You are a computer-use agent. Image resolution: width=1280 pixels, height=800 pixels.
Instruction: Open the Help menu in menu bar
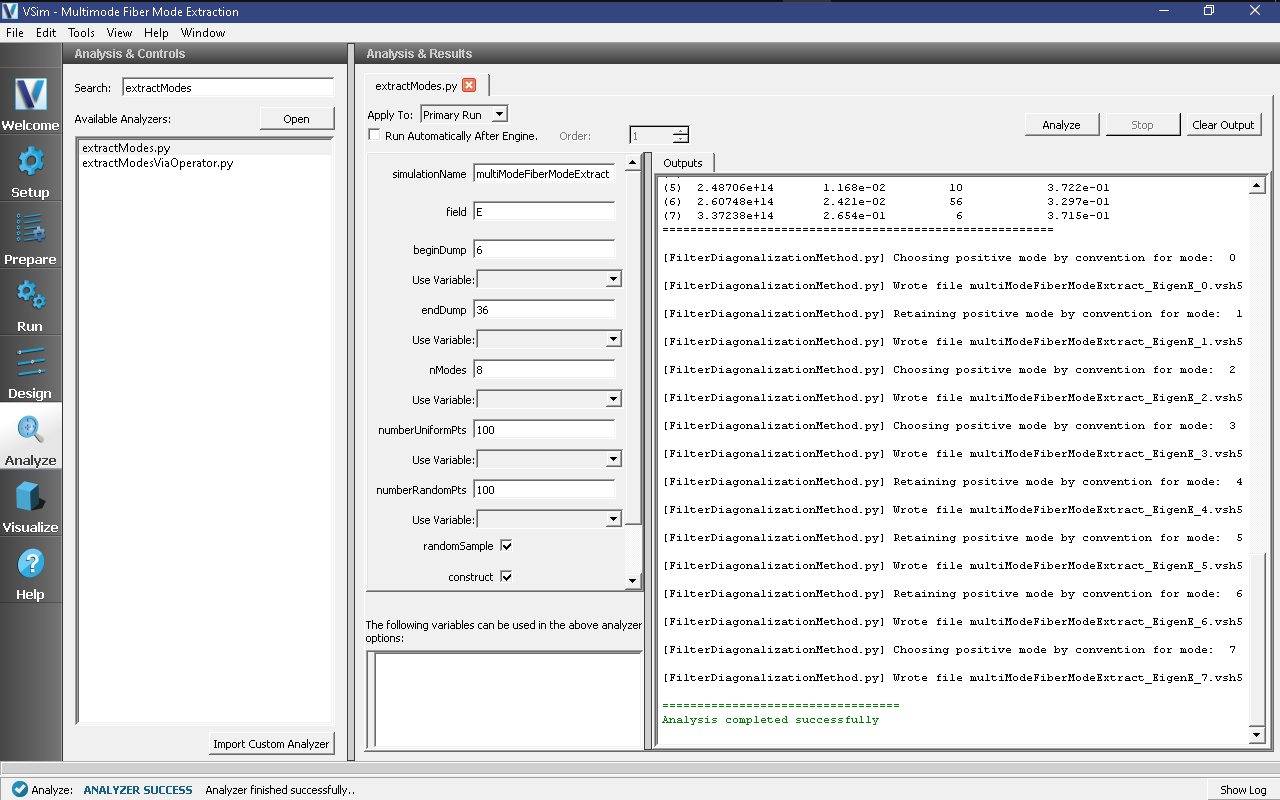[156, 33]
